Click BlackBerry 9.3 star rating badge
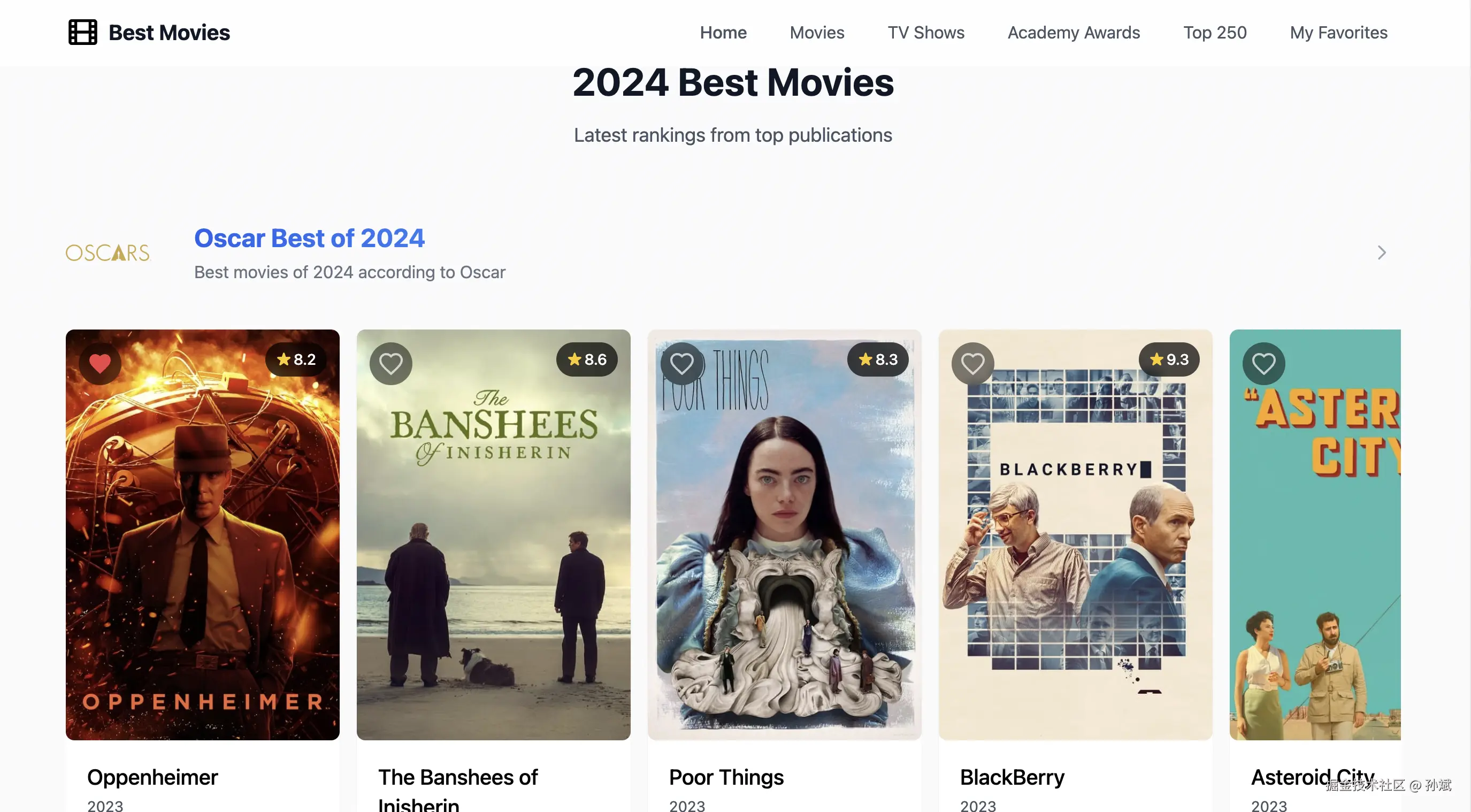The width and height of the screenshot is (1471, 812). click(x=1169, y=359)
